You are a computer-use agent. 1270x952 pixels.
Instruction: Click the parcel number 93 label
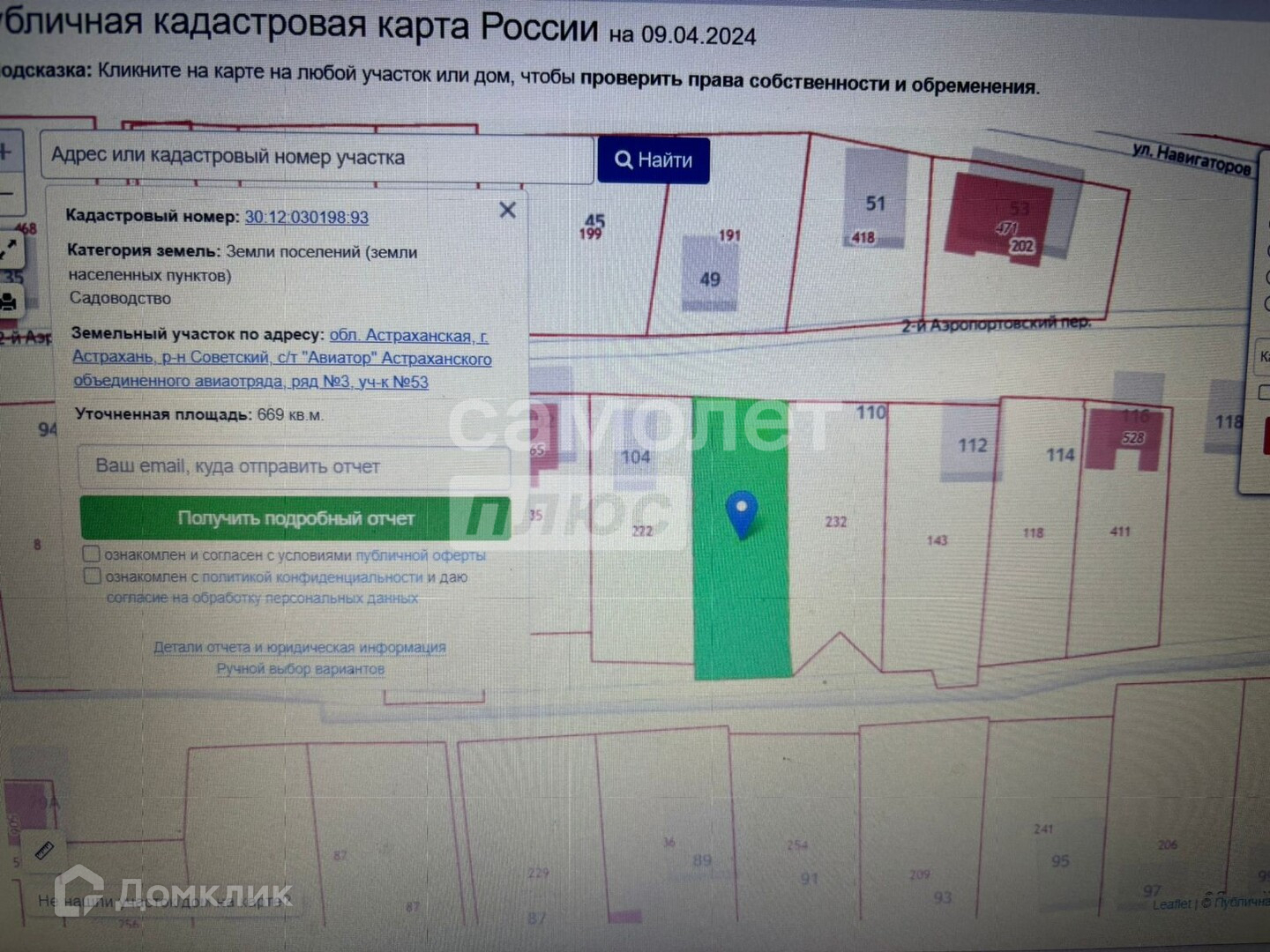943,897
